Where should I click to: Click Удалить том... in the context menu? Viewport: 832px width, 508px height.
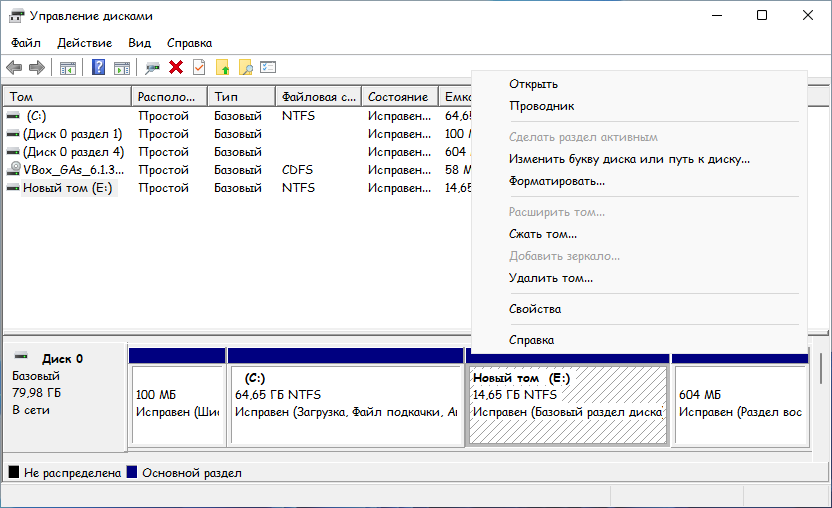550,278
